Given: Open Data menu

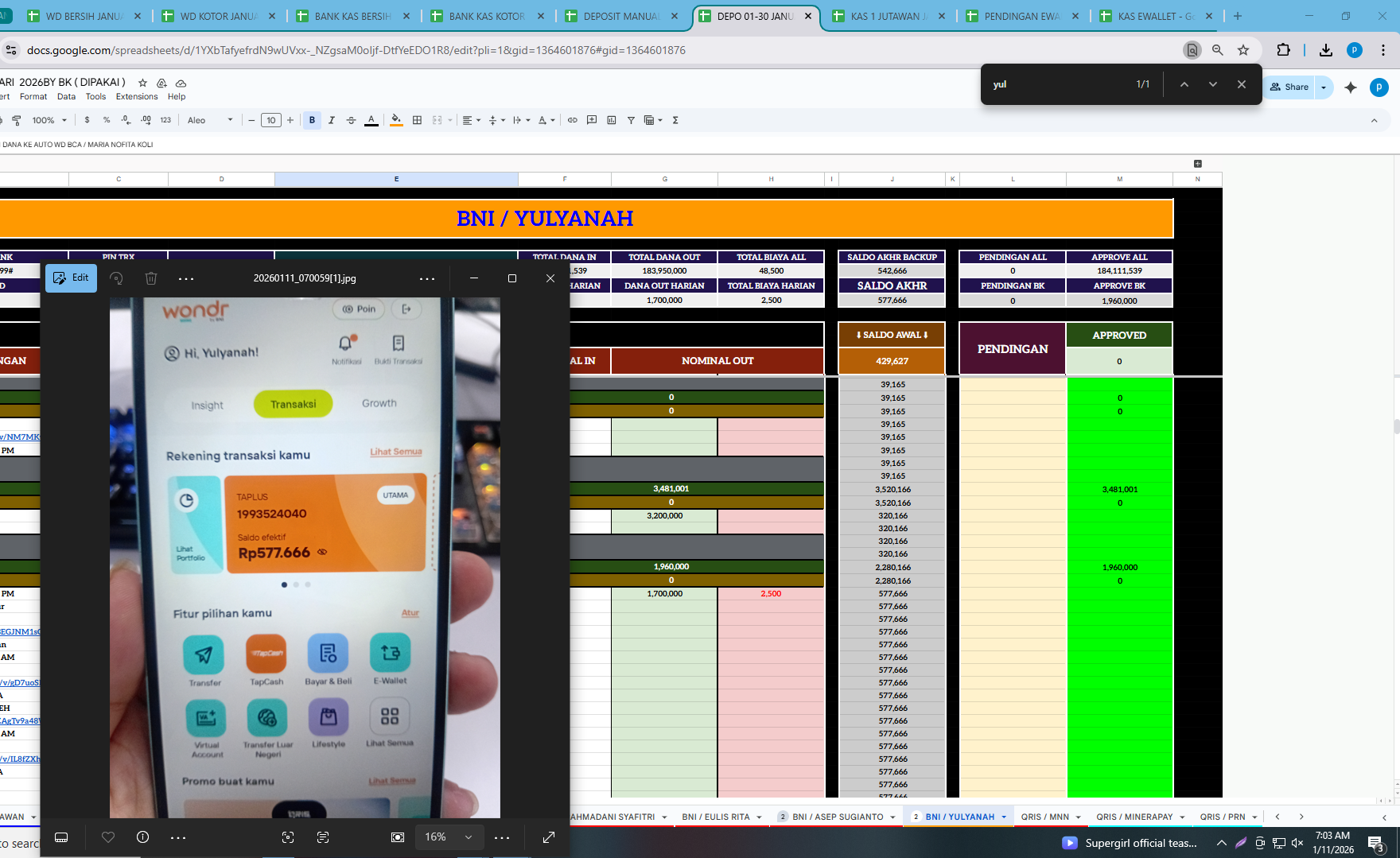Looking at the screenshot, I should pos(66,96).
